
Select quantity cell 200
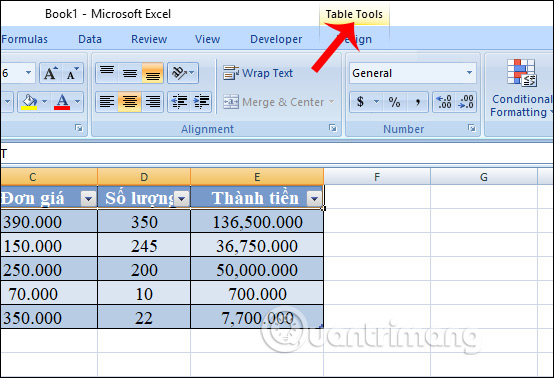[144, 270]
